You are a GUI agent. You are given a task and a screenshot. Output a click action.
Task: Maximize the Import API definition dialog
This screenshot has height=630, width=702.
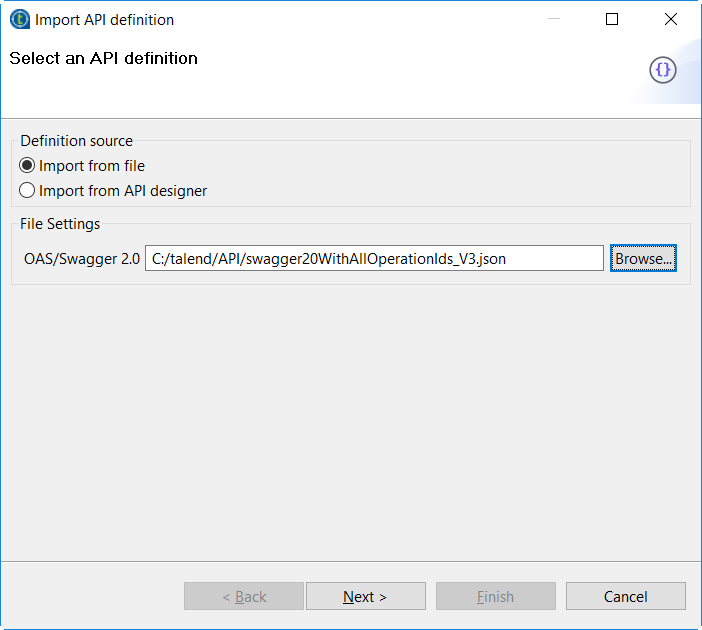tap(612, 19)
